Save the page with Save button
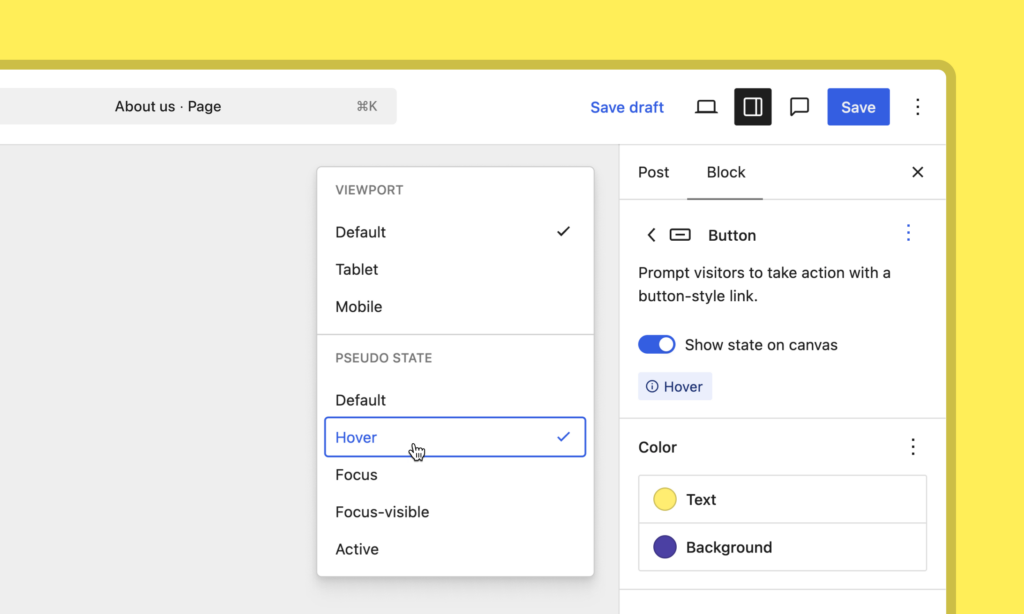 pos(858,106)
